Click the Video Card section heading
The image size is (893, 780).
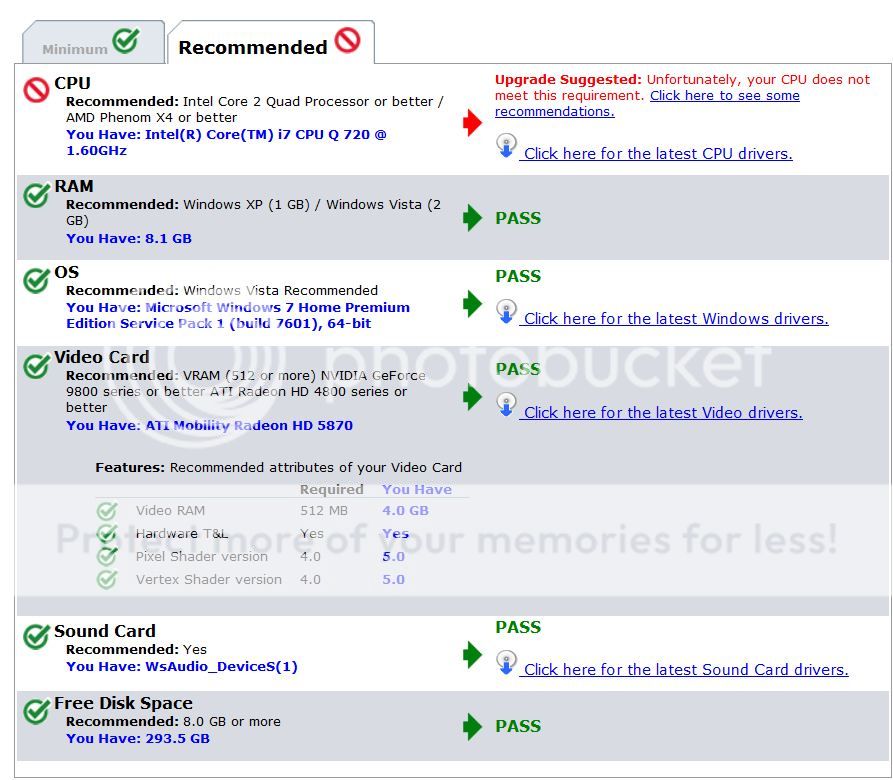101,357
